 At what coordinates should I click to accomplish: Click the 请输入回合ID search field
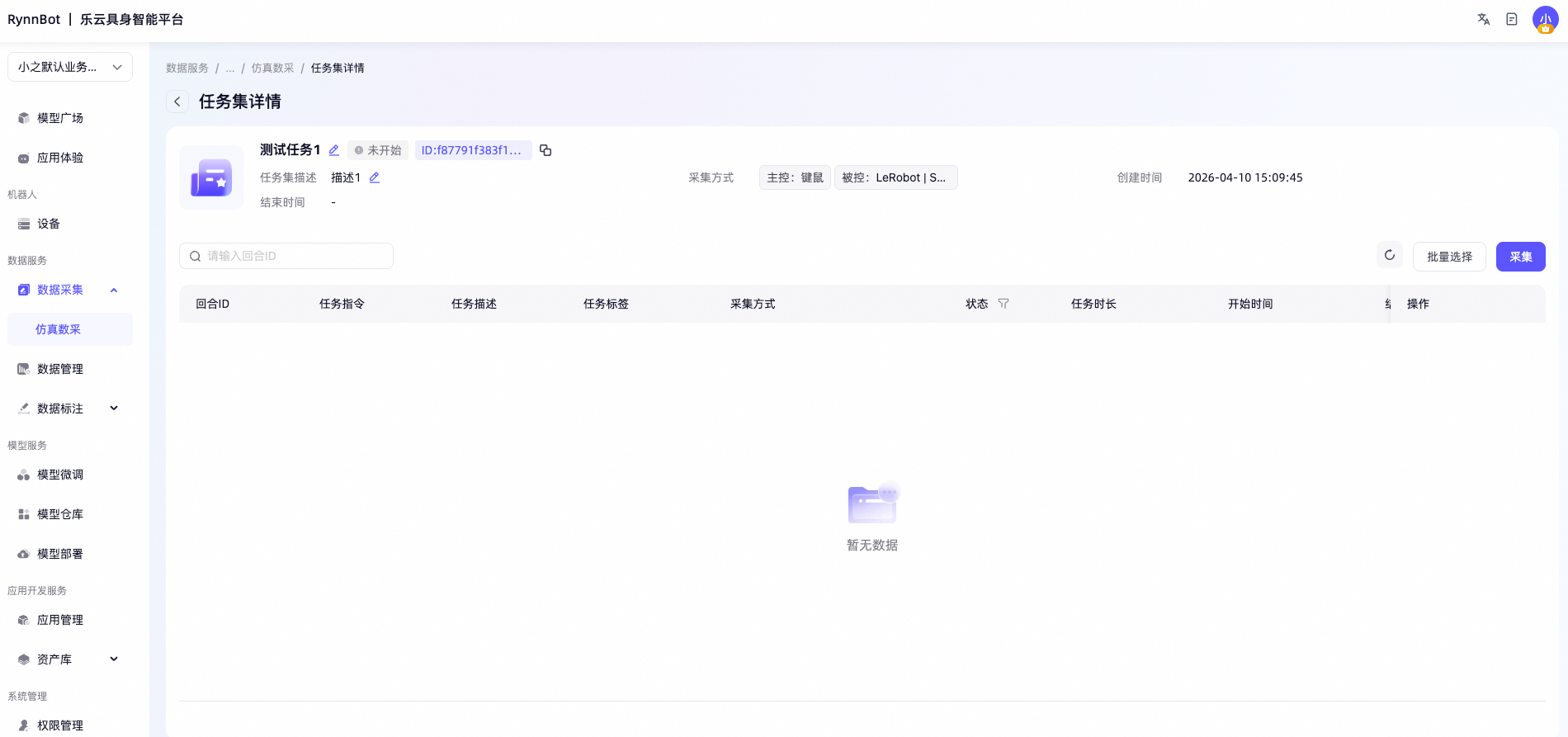coord(286,256)
